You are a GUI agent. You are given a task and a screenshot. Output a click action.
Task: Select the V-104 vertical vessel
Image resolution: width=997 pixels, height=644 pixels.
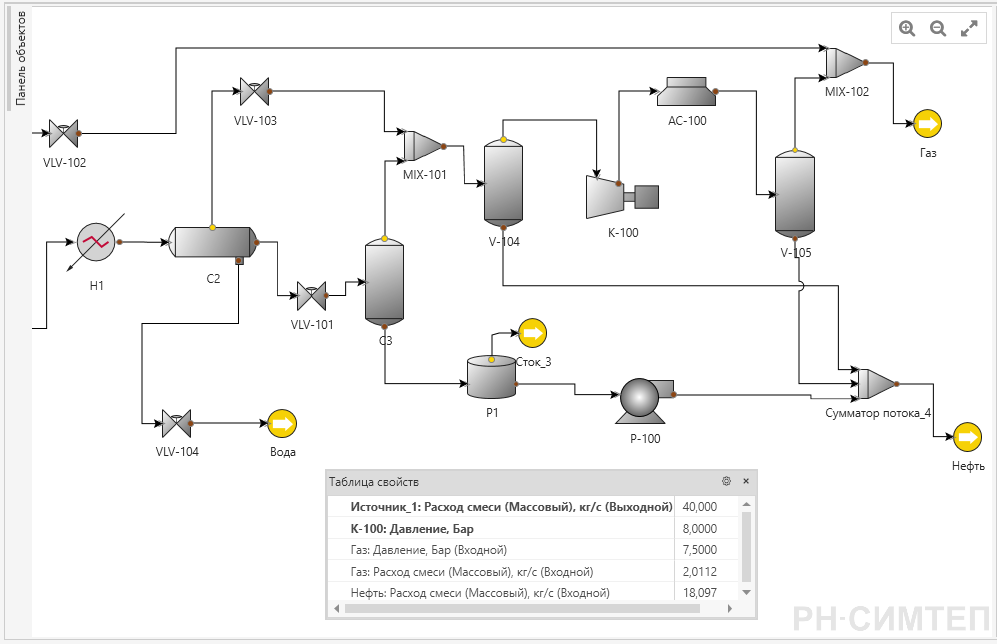(503, 182)
